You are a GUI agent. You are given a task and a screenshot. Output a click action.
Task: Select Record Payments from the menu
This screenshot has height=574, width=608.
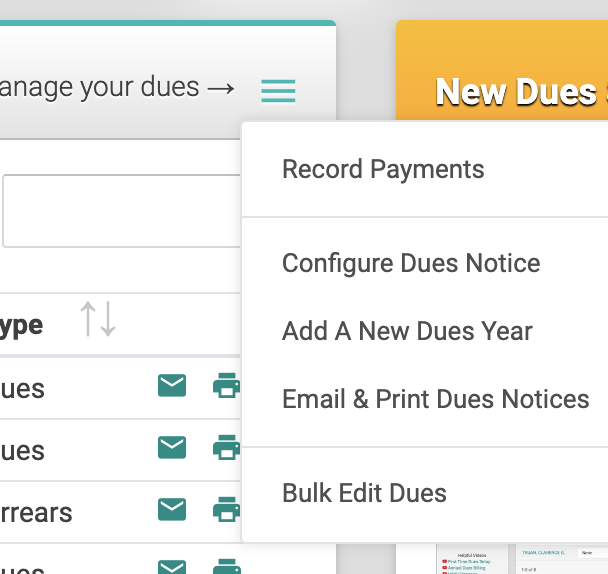point(383,169)
